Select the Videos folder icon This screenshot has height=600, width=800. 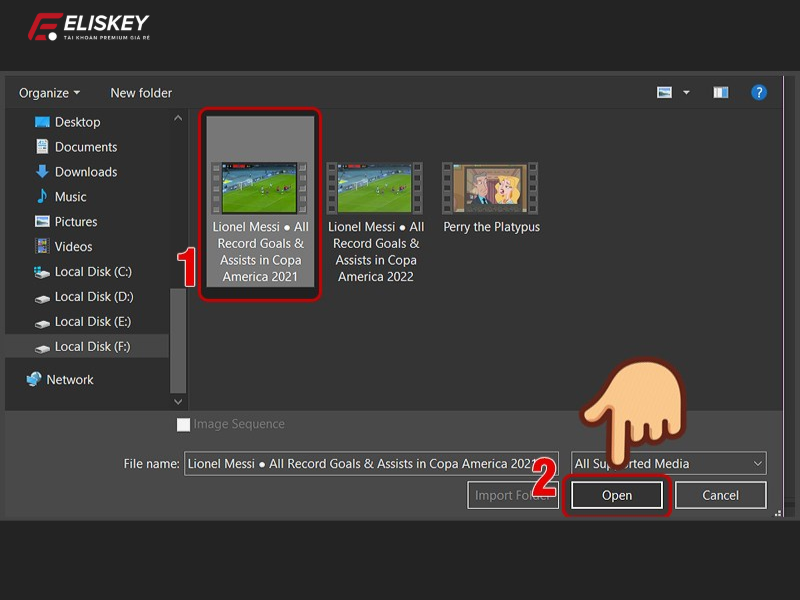coord(42,246)
